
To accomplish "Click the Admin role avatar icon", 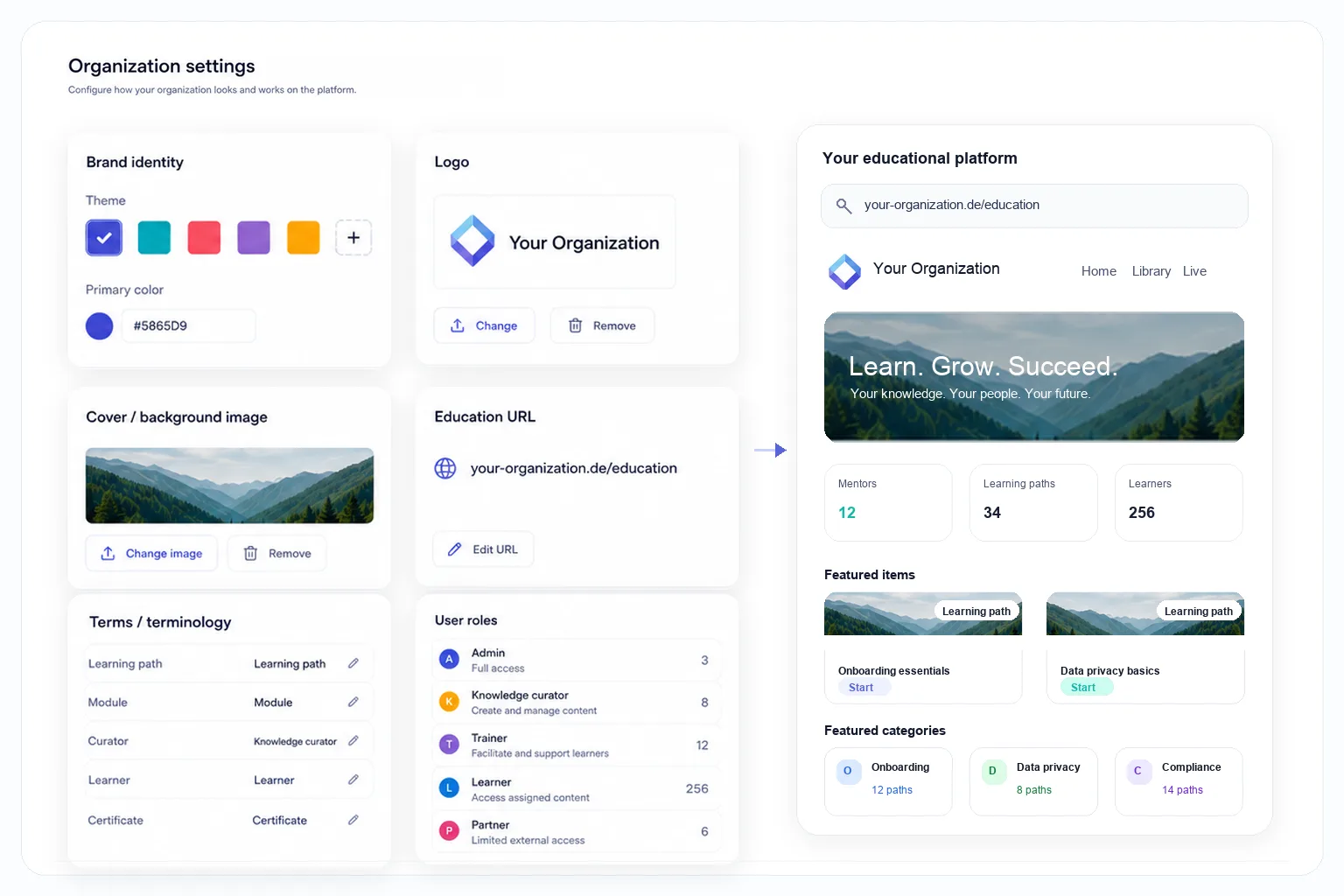I will [449, 660].
